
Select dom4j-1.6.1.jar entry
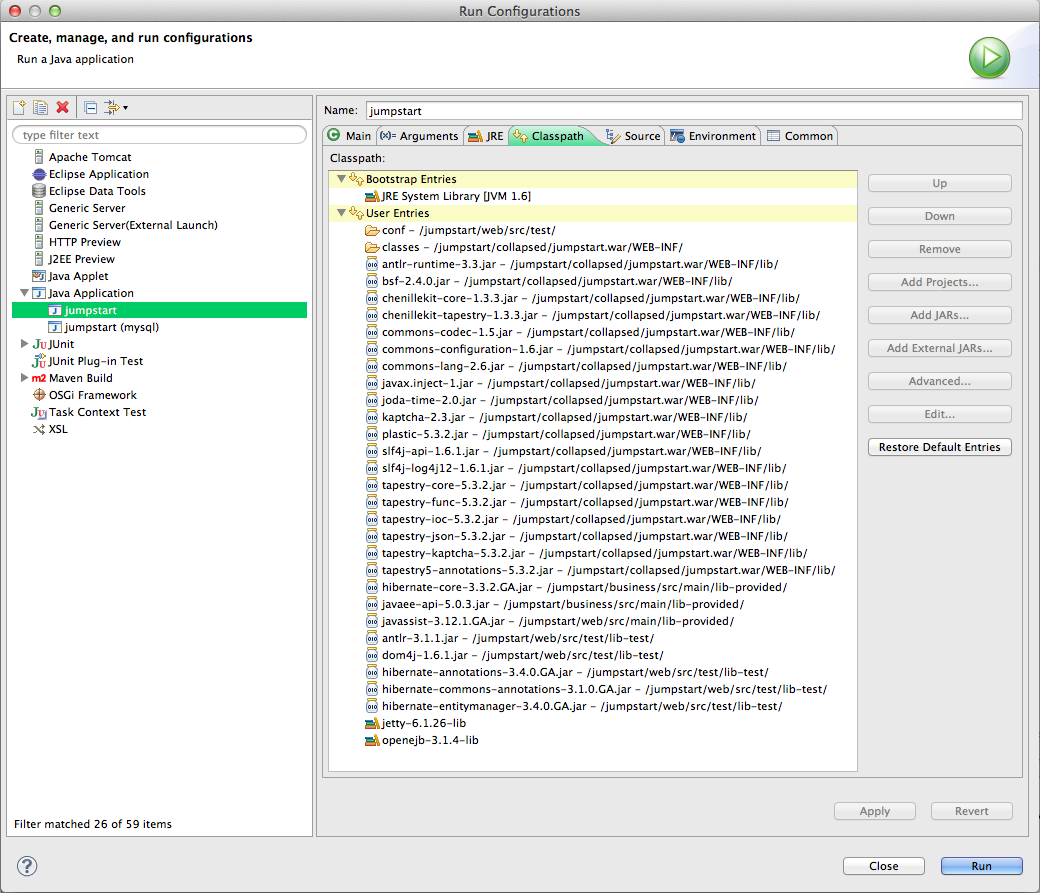click(x=515, y=655)
